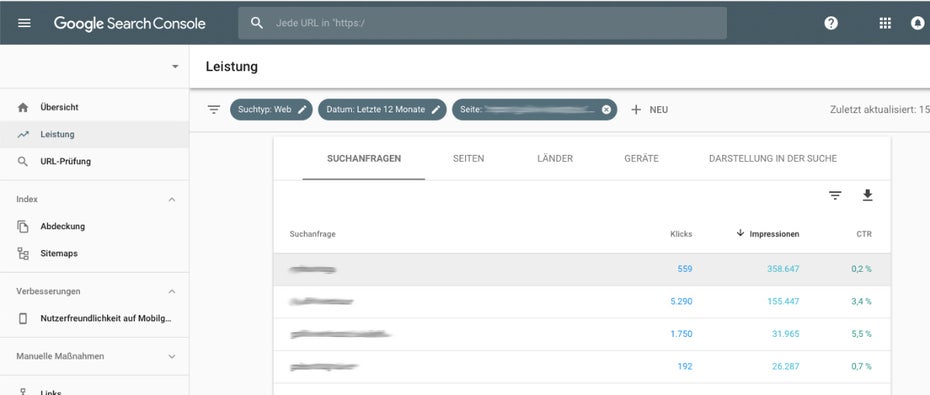
Task: Switch to the GERÄTE tab
Action: pos(641,158)
